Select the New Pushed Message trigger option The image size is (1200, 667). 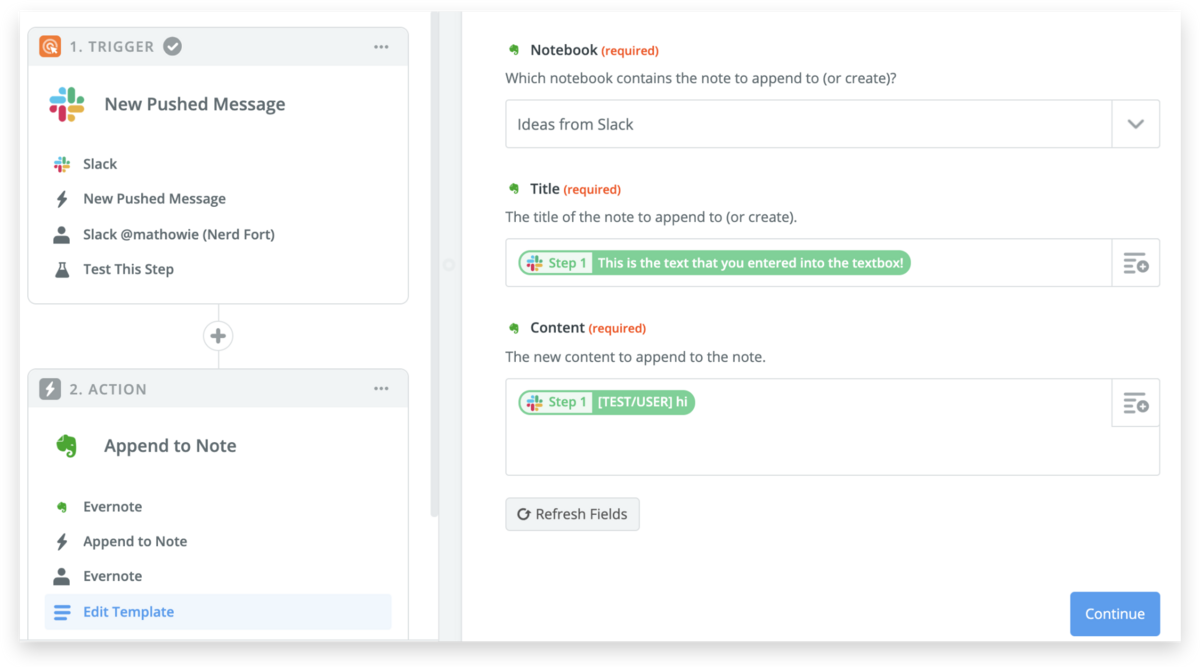click(x=154, y=199)
